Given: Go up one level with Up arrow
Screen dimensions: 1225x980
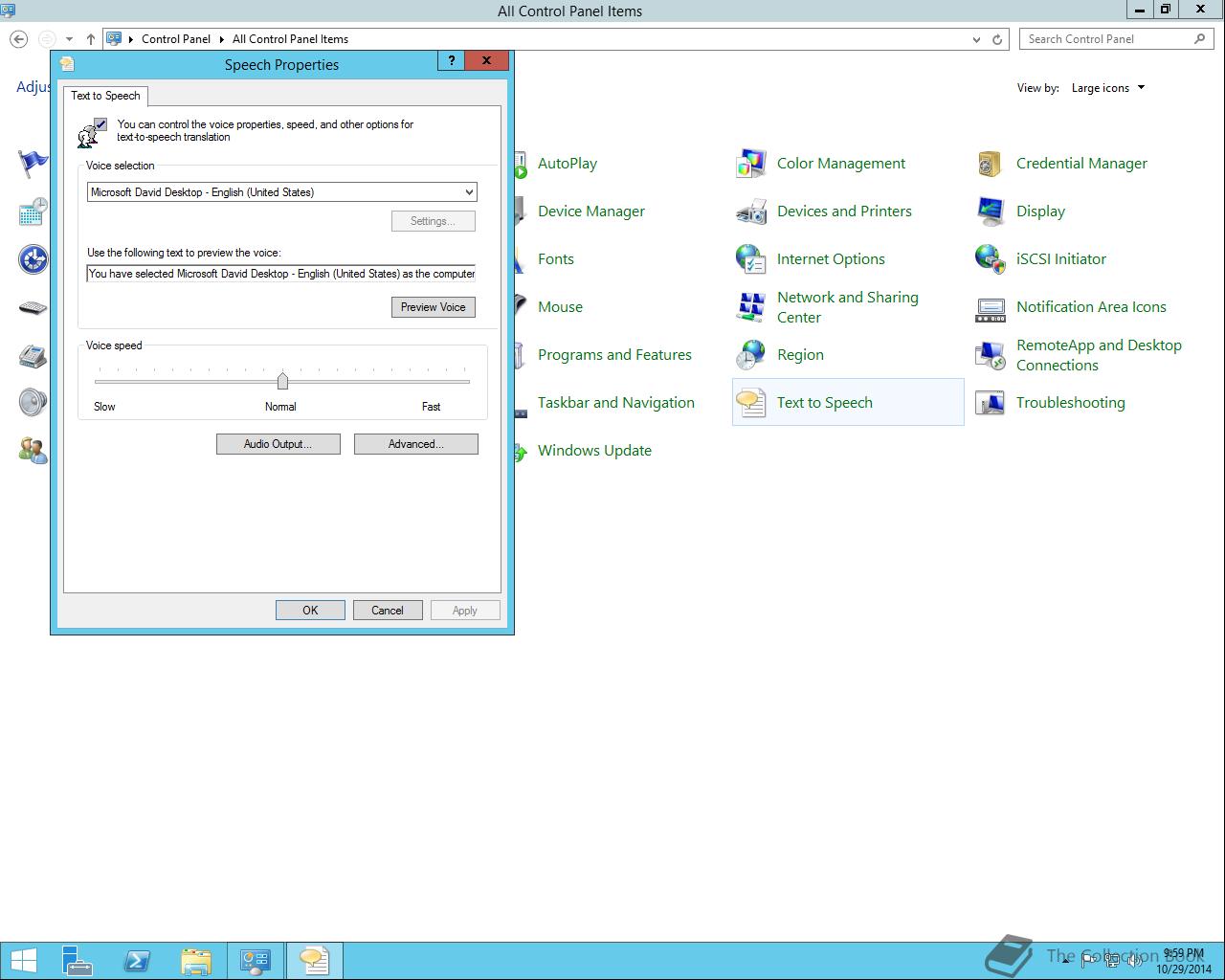Looking at the screenshot, I should pos(90,39).
